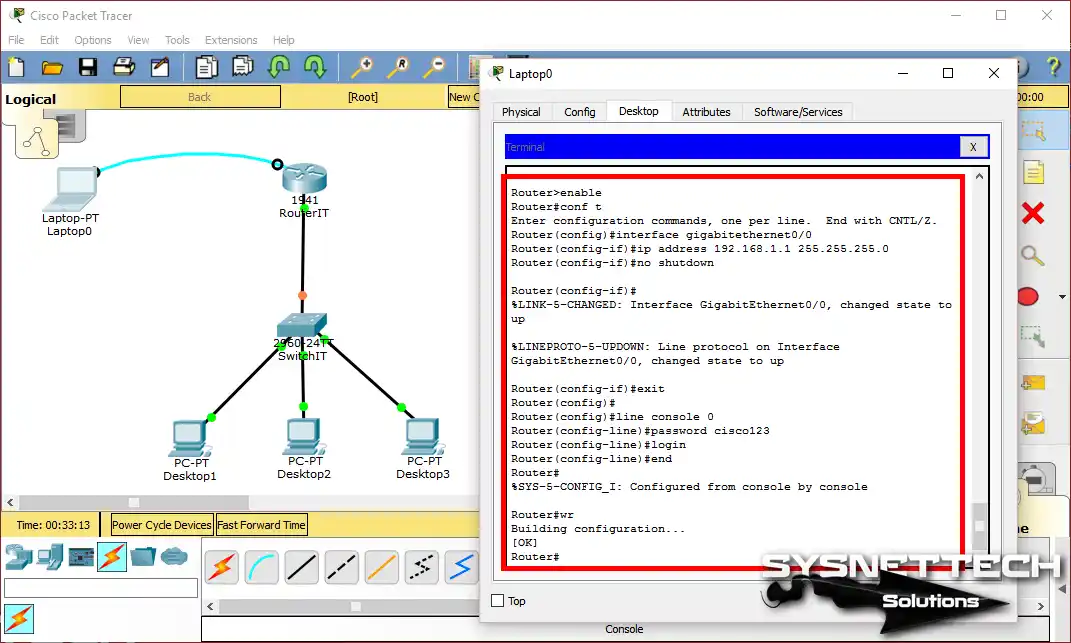Image resolution: width=1071 pixels, height=643 pixels.
Task: Select the Console cable connection type
Action: click(x=261, y=567)
